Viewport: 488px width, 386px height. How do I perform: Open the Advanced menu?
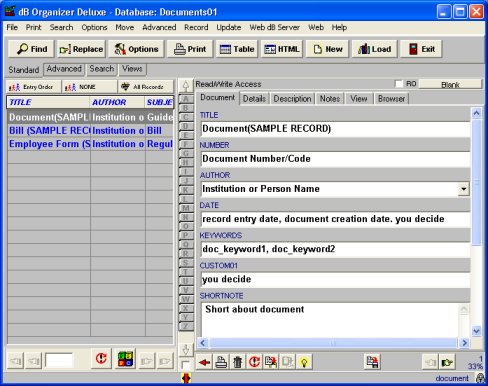(159, 27)
